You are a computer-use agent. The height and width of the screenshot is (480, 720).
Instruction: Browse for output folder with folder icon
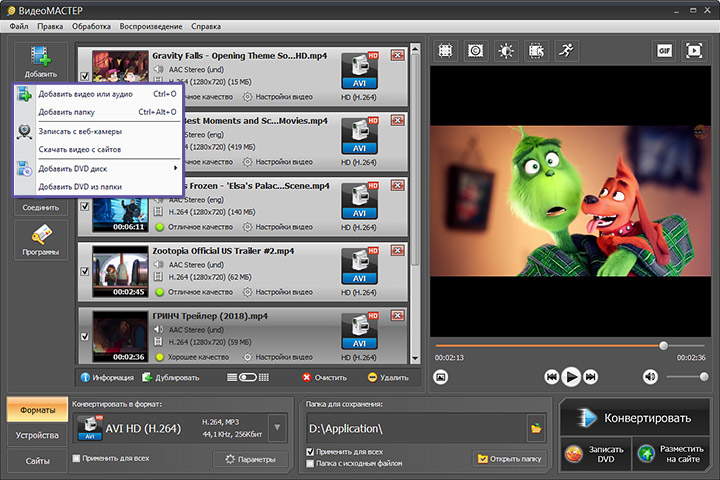pos(536,429)
